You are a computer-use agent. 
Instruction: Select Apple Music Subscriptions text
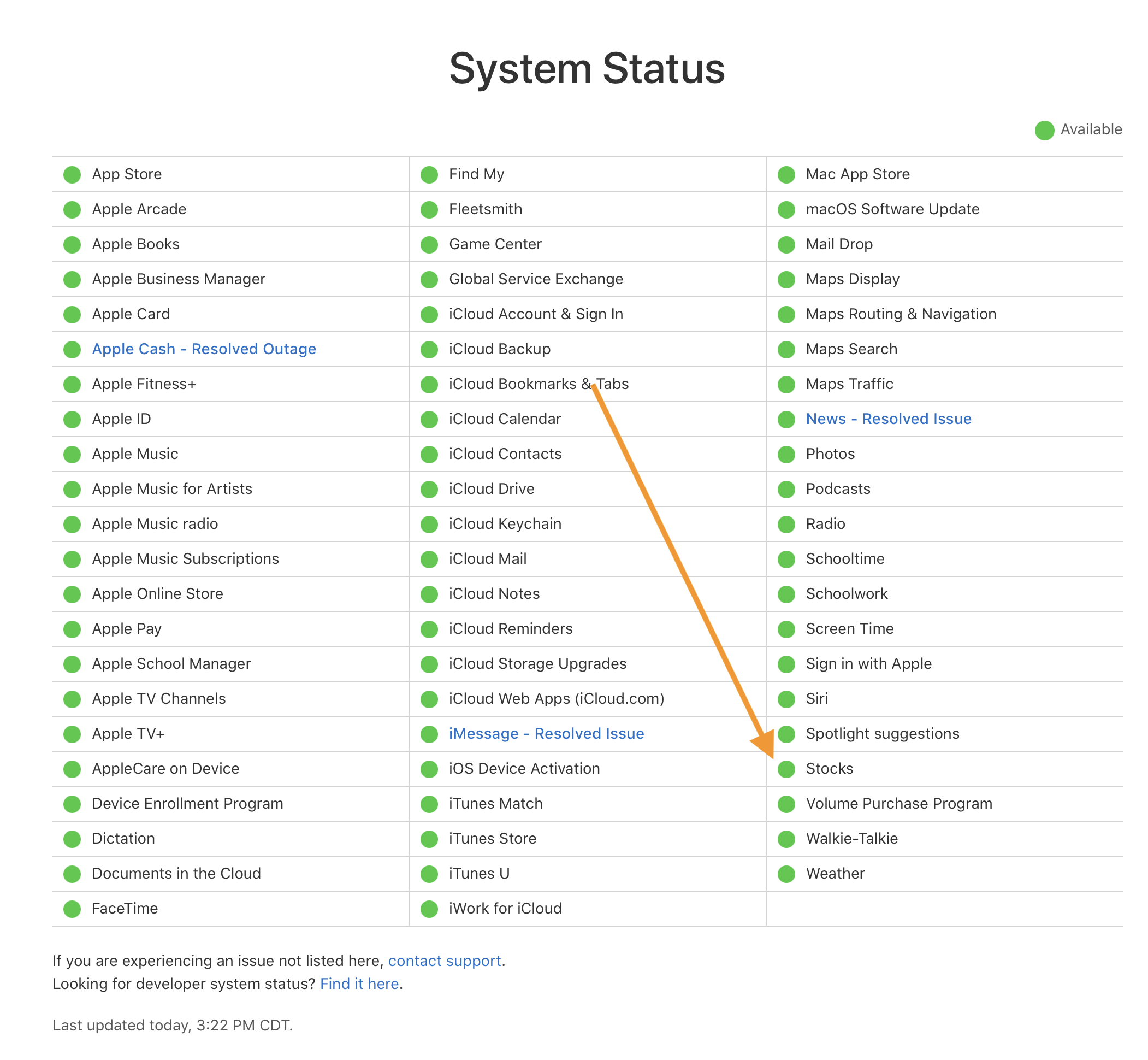[x=185, y=558]
